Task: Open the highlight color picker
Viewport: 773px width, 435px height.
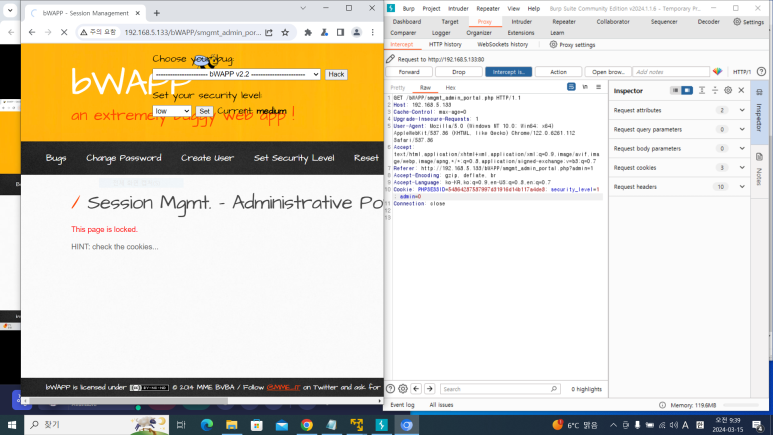Action: [718, 72]
